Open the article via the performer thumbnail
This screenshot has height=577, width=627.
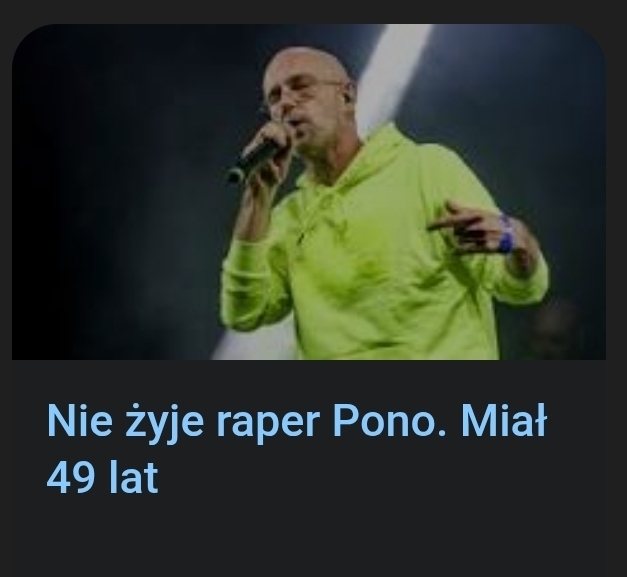309,192
